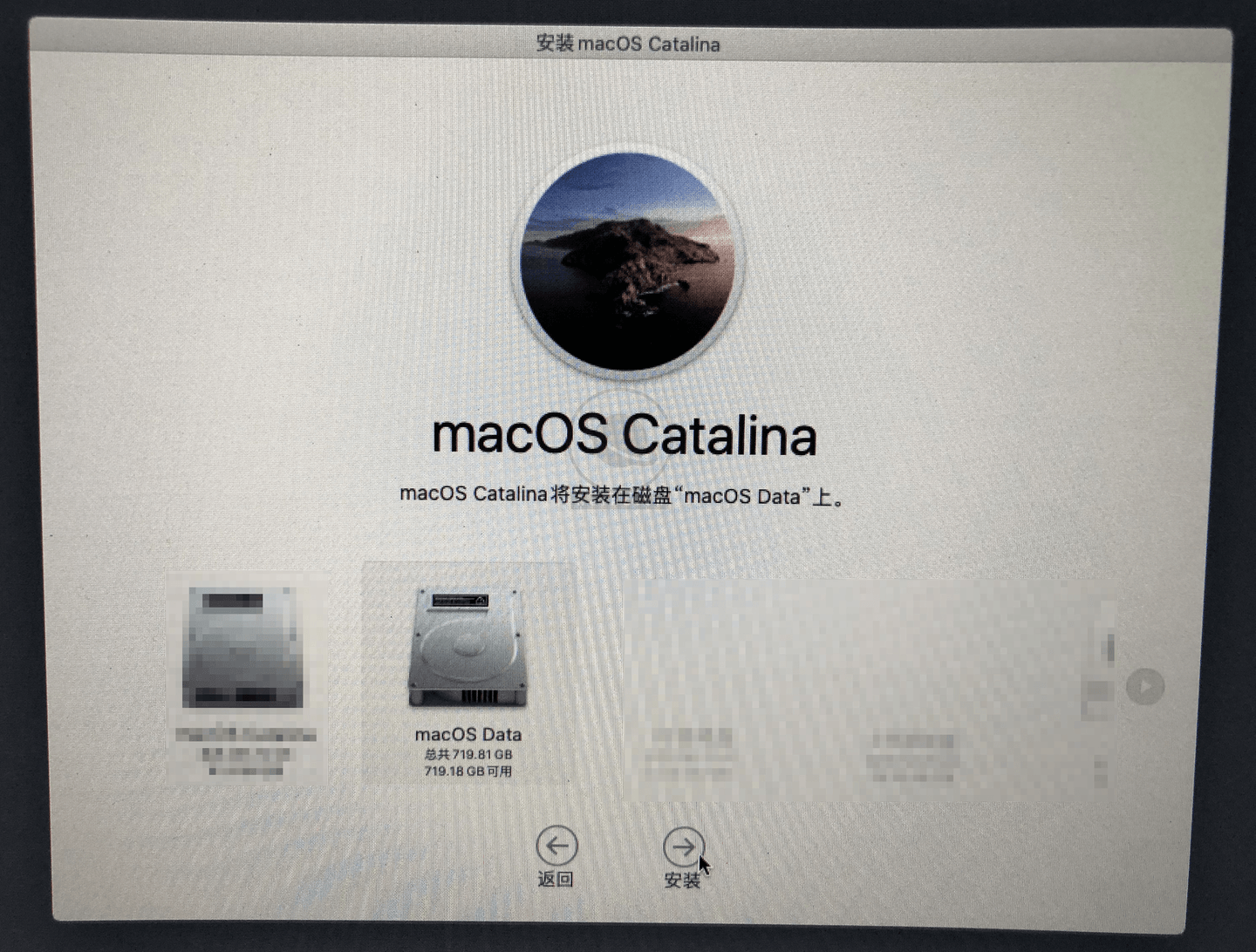Click the 安装 install arrow button
This screenshot has height=952, width=1256.
click(683, 847)
